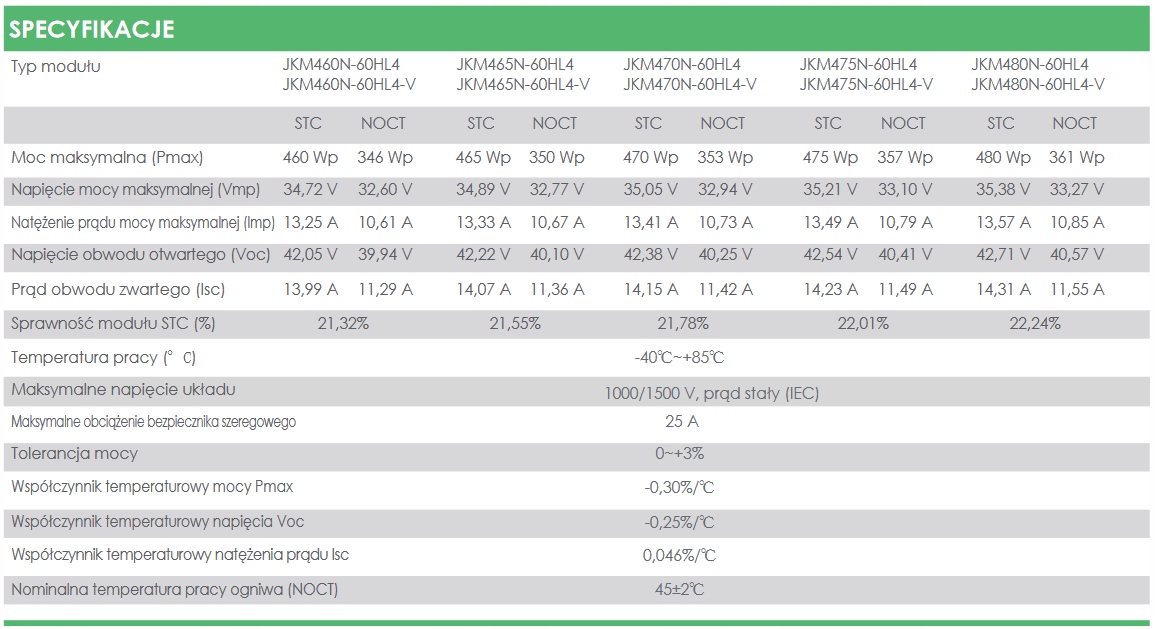This screenshot has height=629, width=1156.
Task: Click the 25 A fuse rating value
Action: click(x=681, y=421)
